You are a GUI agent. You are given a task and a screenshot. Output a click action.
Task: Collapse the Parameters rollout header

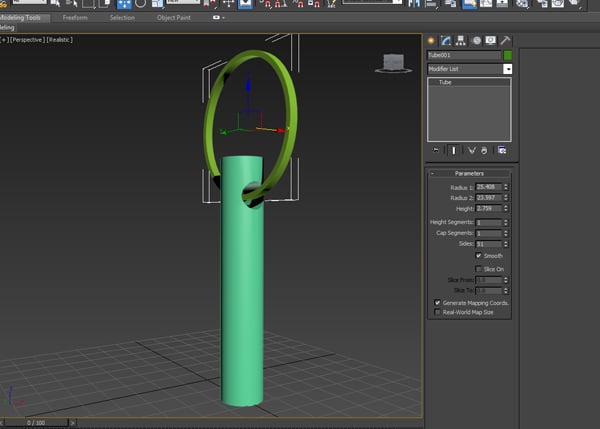pyautogui.click(x=470, y=173)
